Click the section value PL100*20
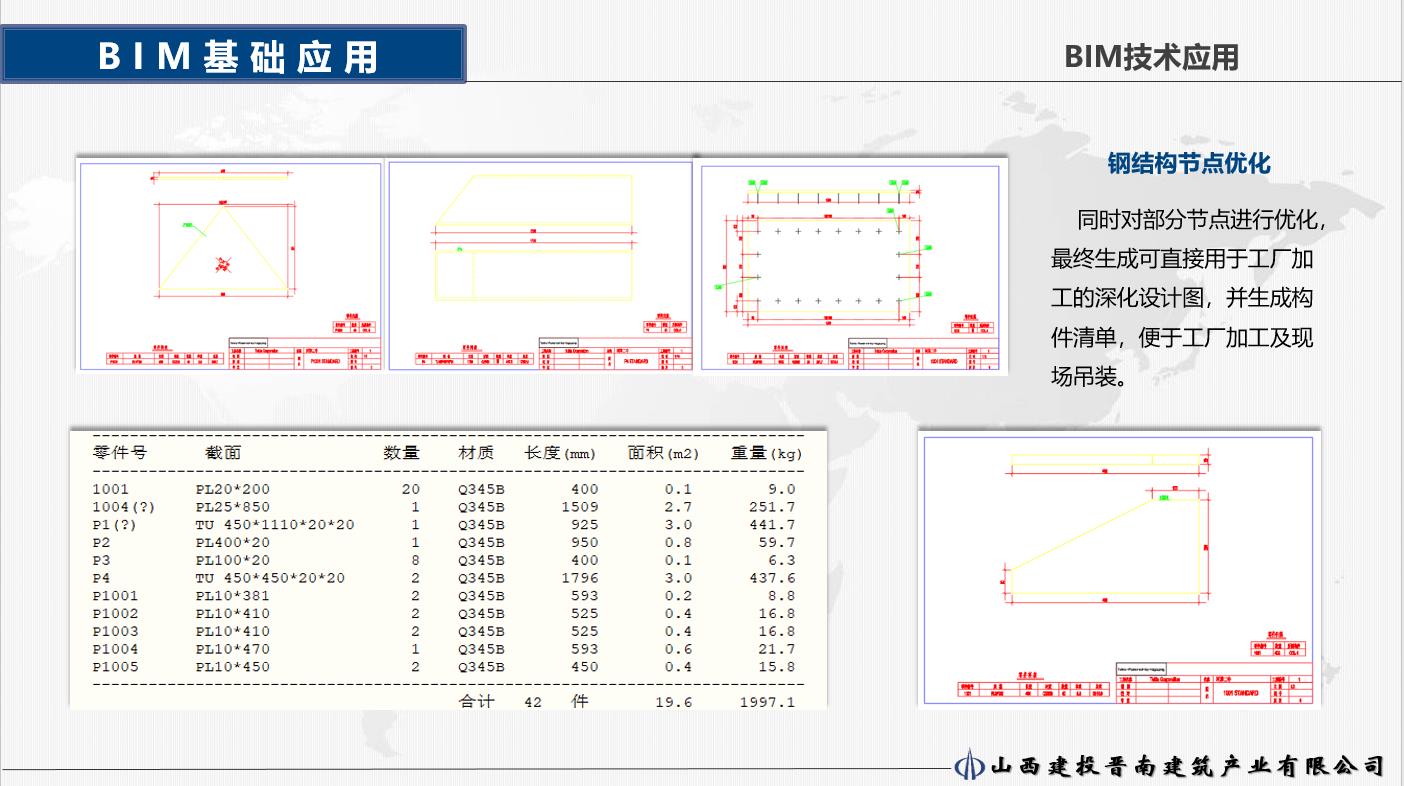1404x786 pixels. point(232,560)
